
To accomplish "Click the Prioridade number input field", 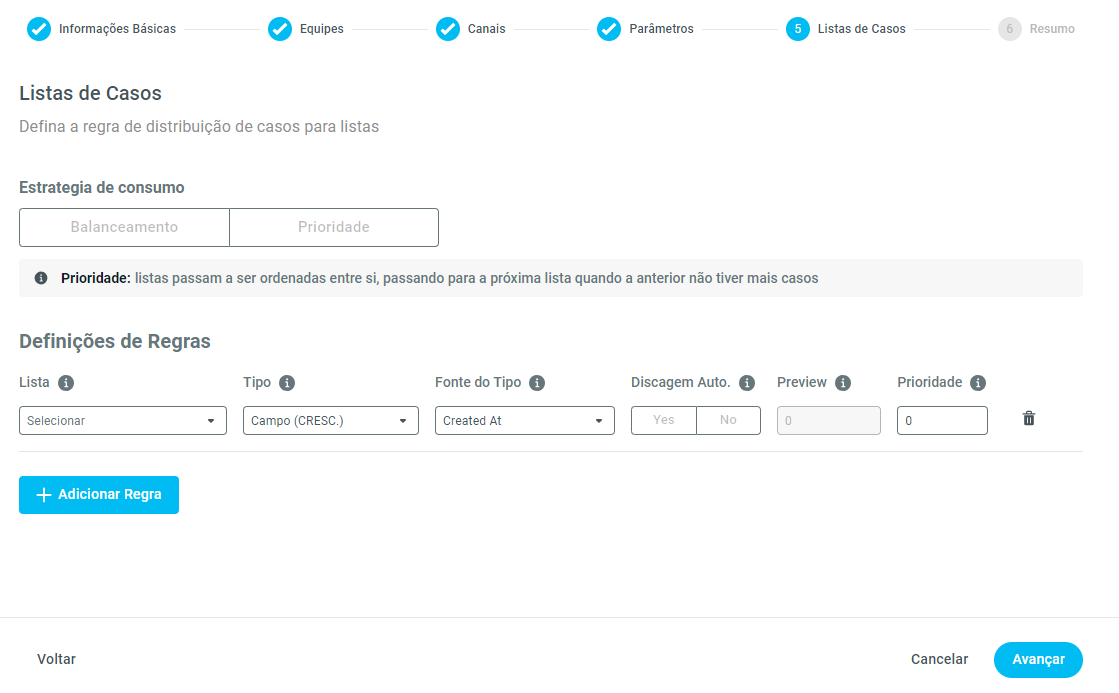I will [x=942, y=421].
